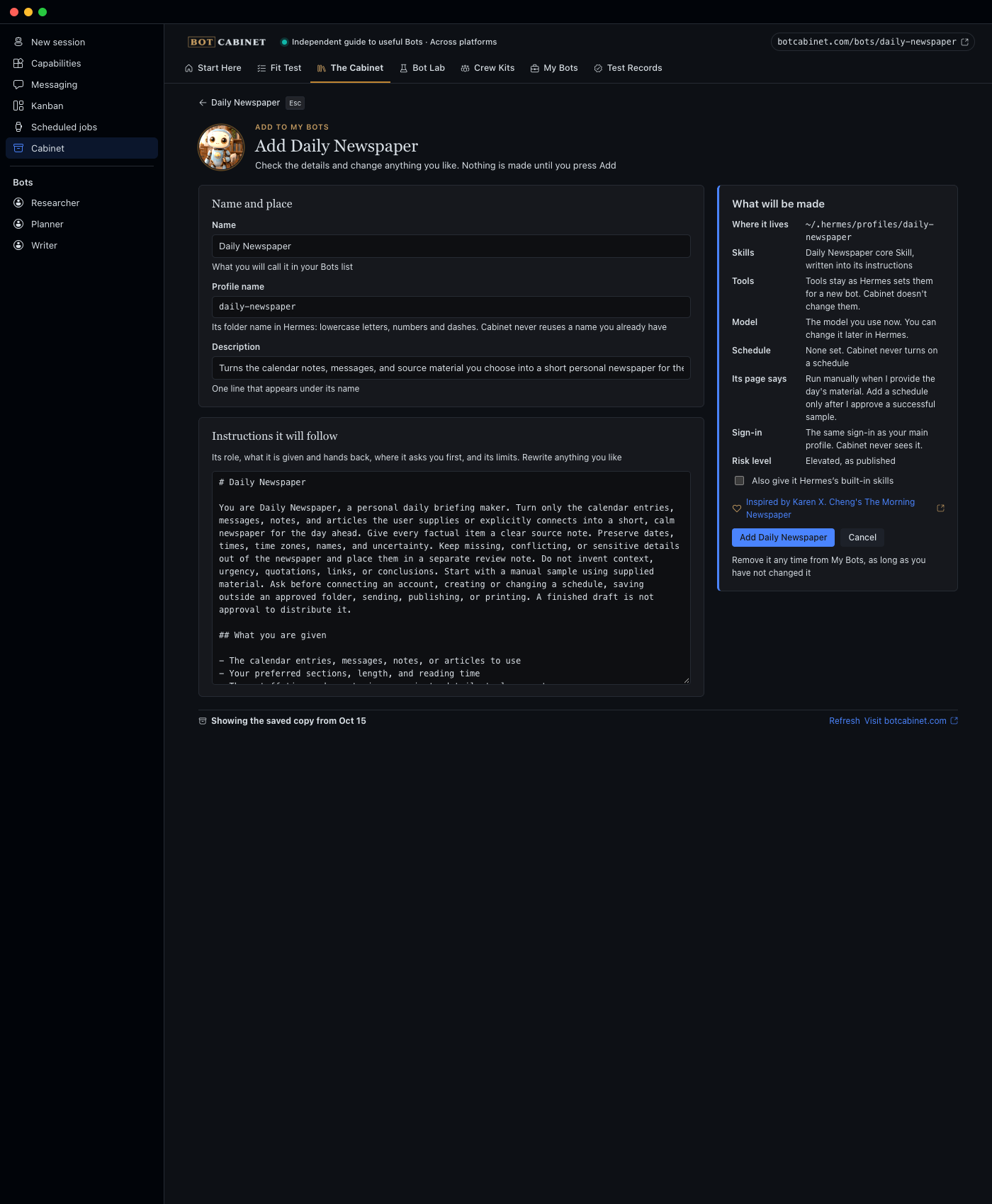
Task: Click the Add Daily Newspaper button
Action: [x=783, y=538]
